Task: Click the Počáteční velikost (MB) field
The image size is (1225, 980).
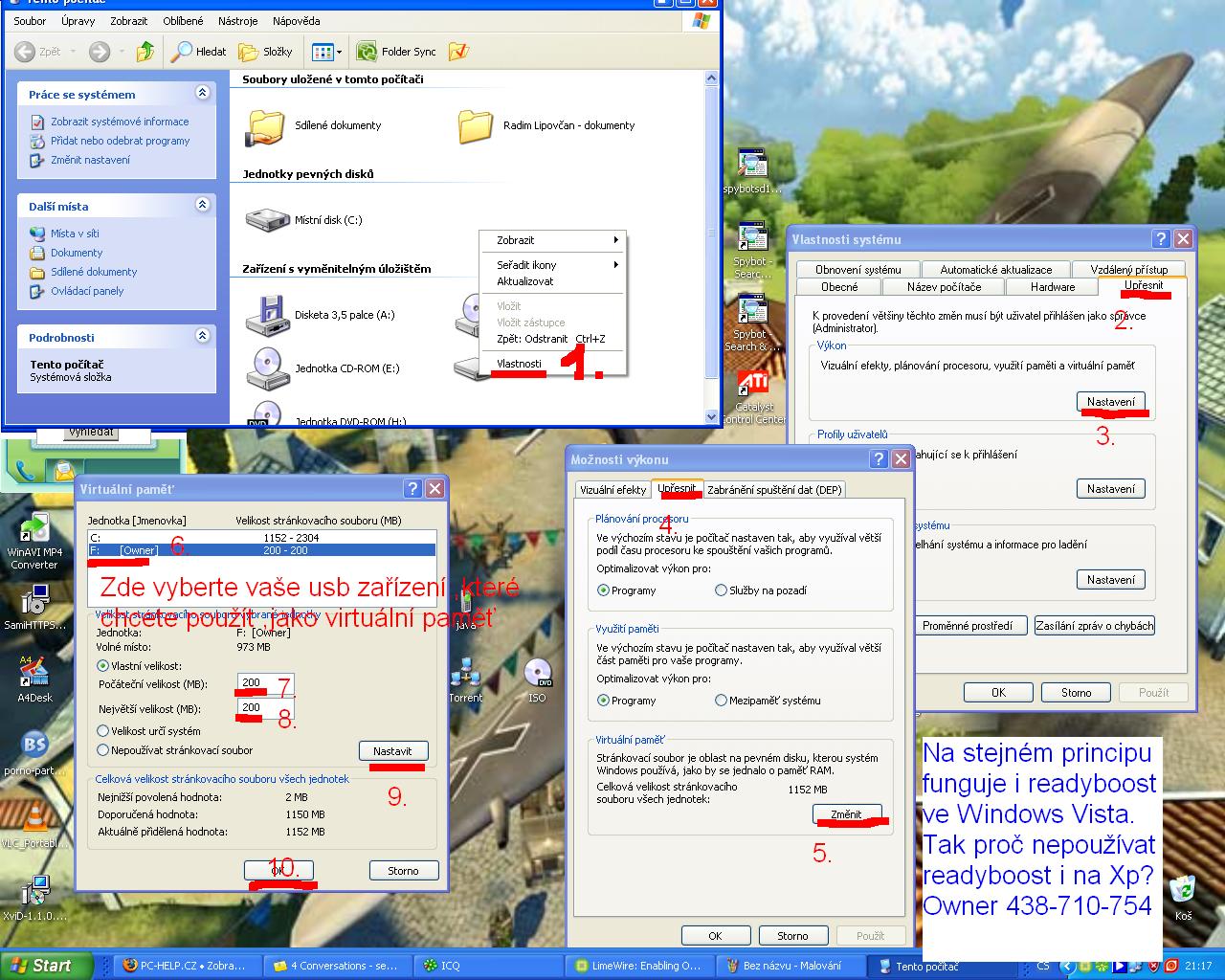Action: 265,683
